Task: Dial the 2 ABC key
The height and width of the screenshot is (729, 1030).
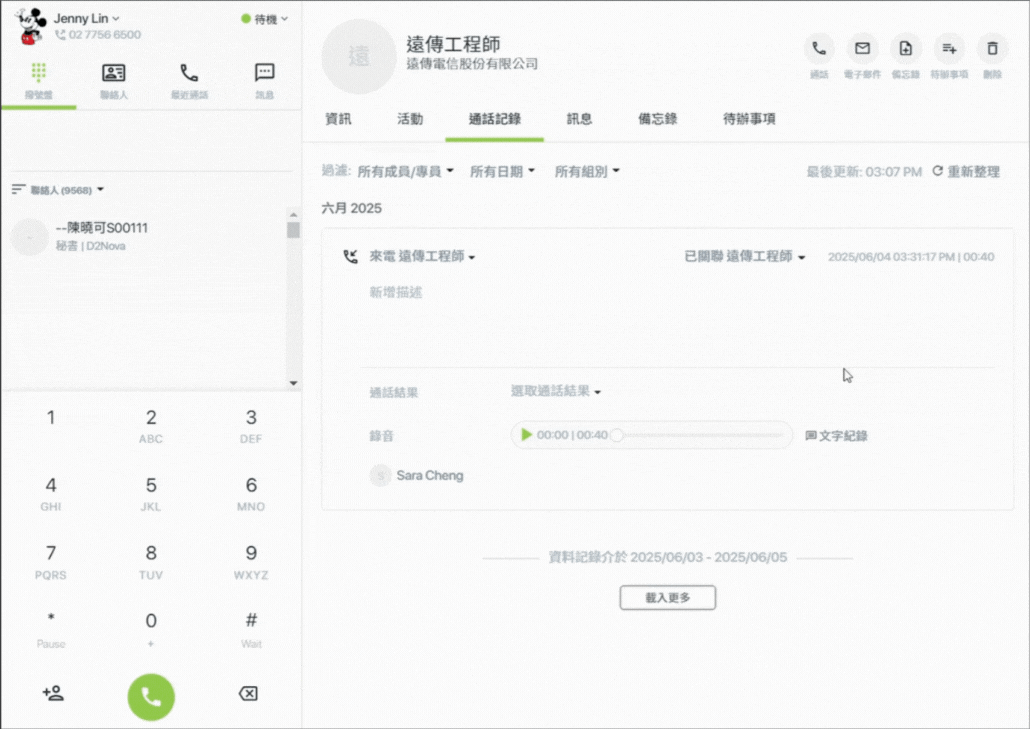Action: click(151, 426)
